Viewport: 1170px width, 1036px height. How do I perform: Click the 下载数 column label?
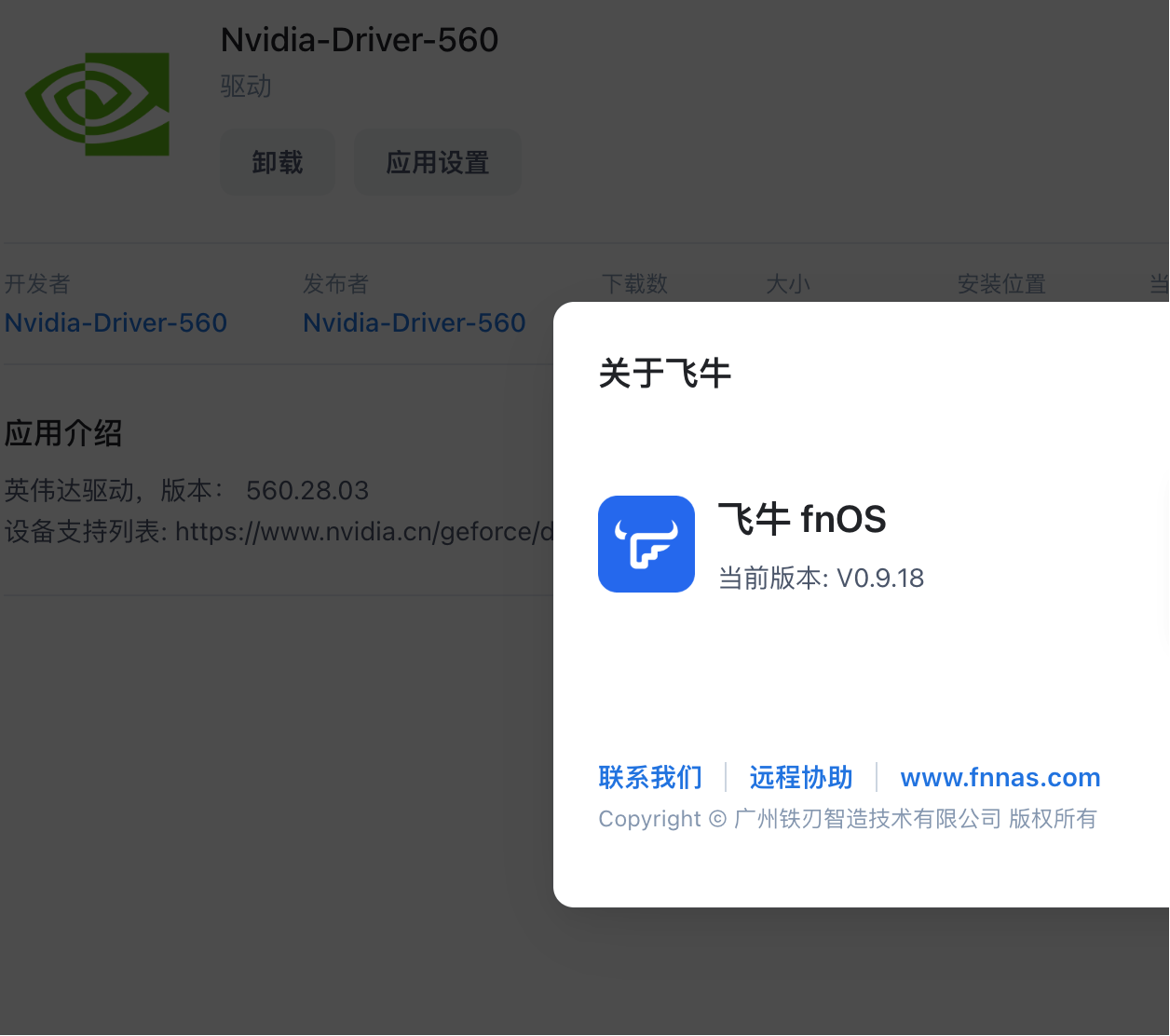(x=634, y=284)
